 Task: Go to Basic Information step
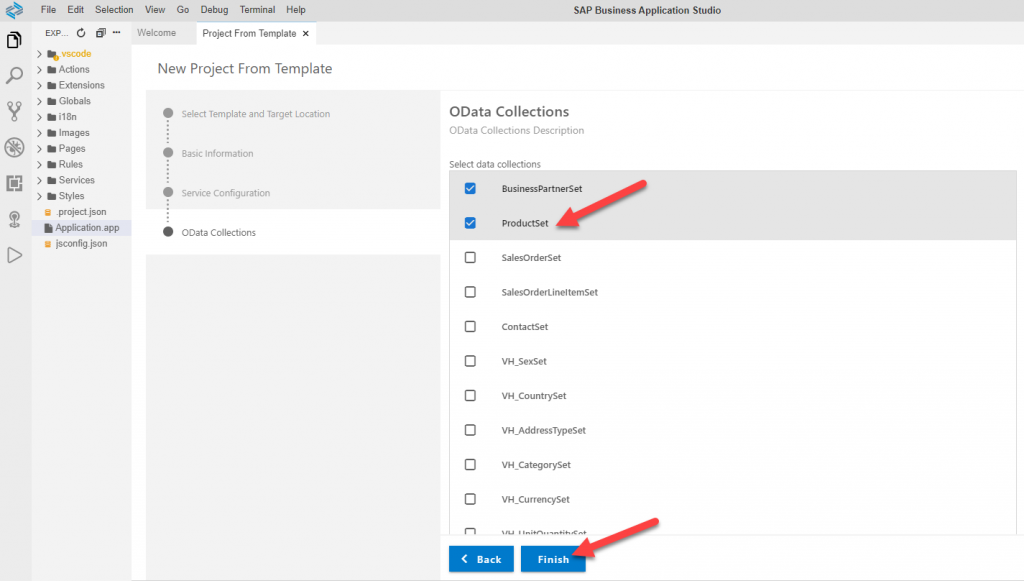point(217,153)
